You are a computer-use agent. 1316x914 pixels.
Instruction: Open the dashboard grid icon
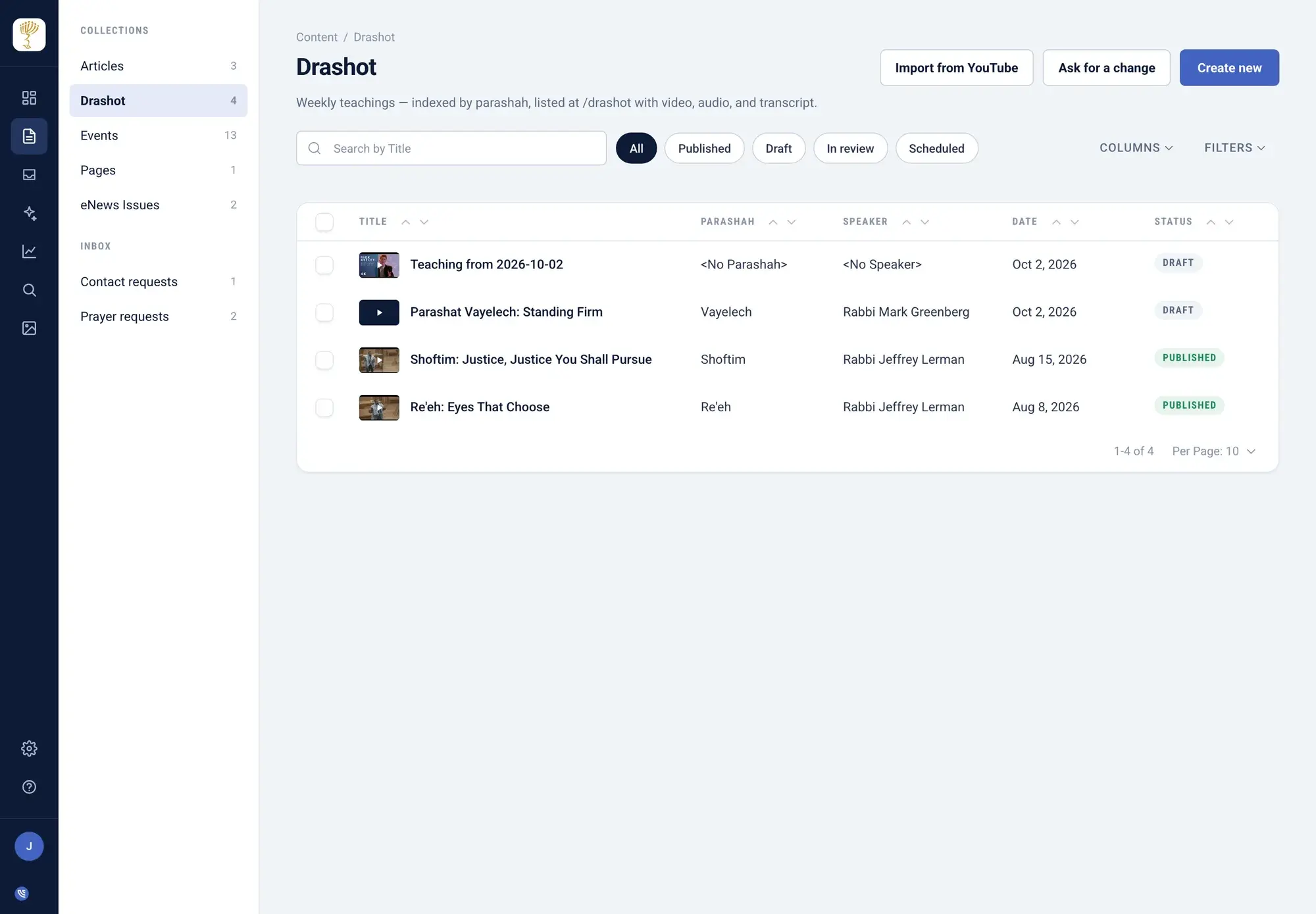pos(29,98)
